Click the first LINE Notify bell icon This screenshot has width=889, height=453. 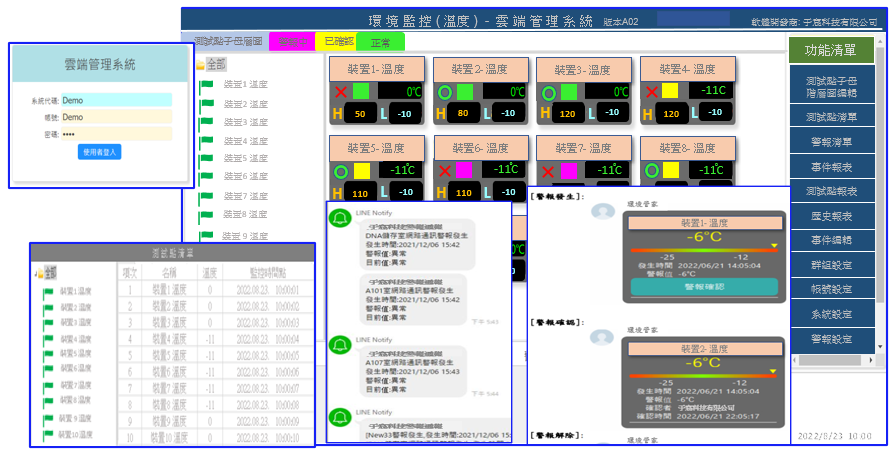[x=340, y=218]
